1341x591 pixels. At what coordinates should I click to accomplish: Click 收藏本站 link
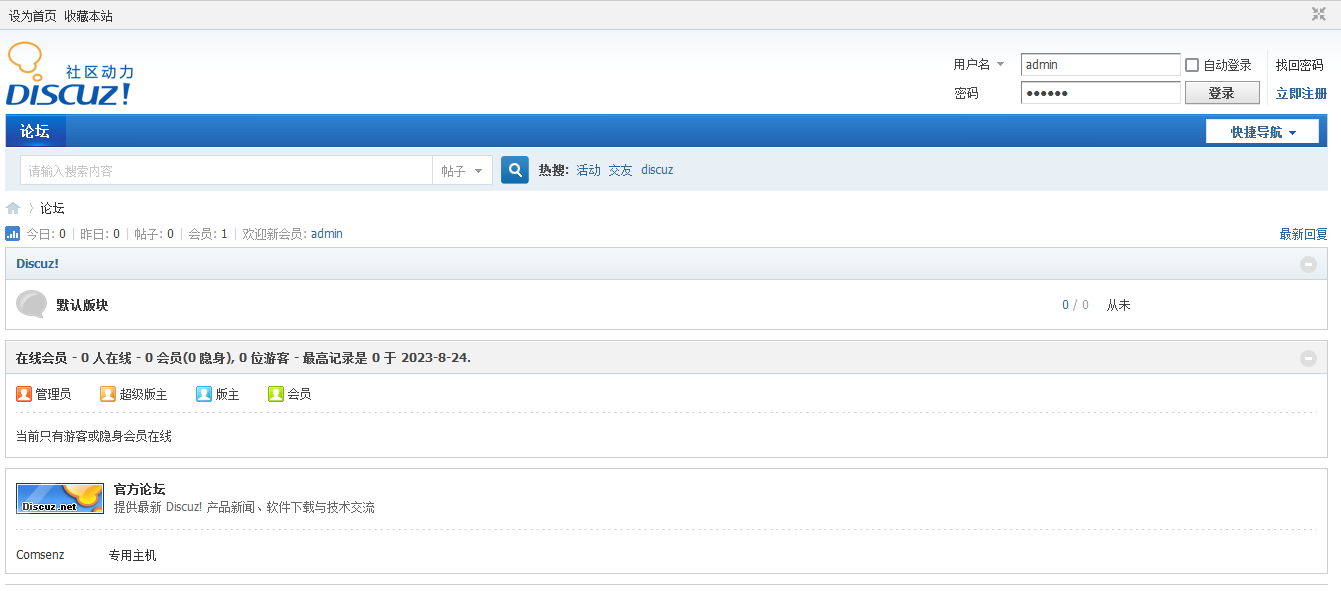click(89, 16)
